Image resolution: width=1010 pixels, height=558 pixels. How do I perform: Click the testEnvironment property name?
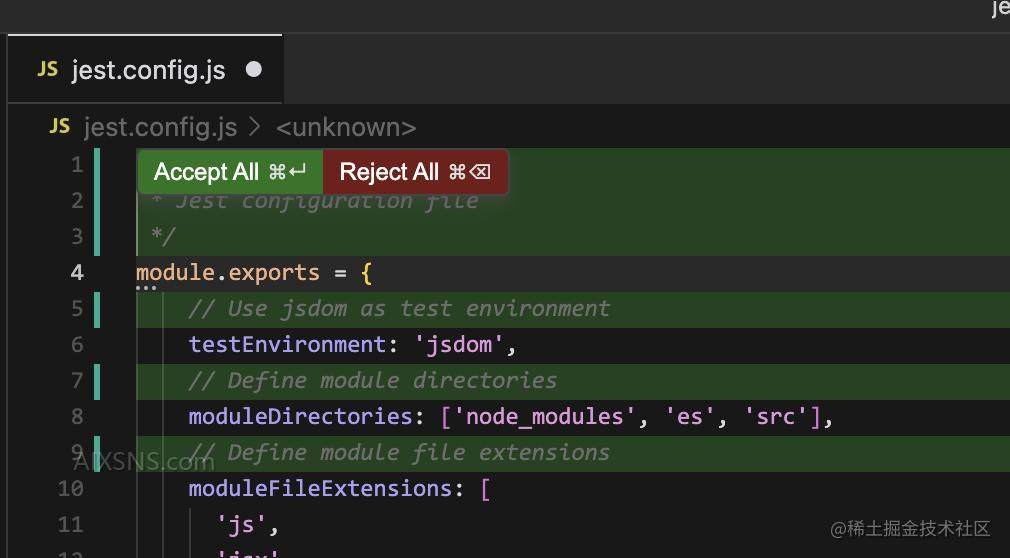(x=286, y=345)
